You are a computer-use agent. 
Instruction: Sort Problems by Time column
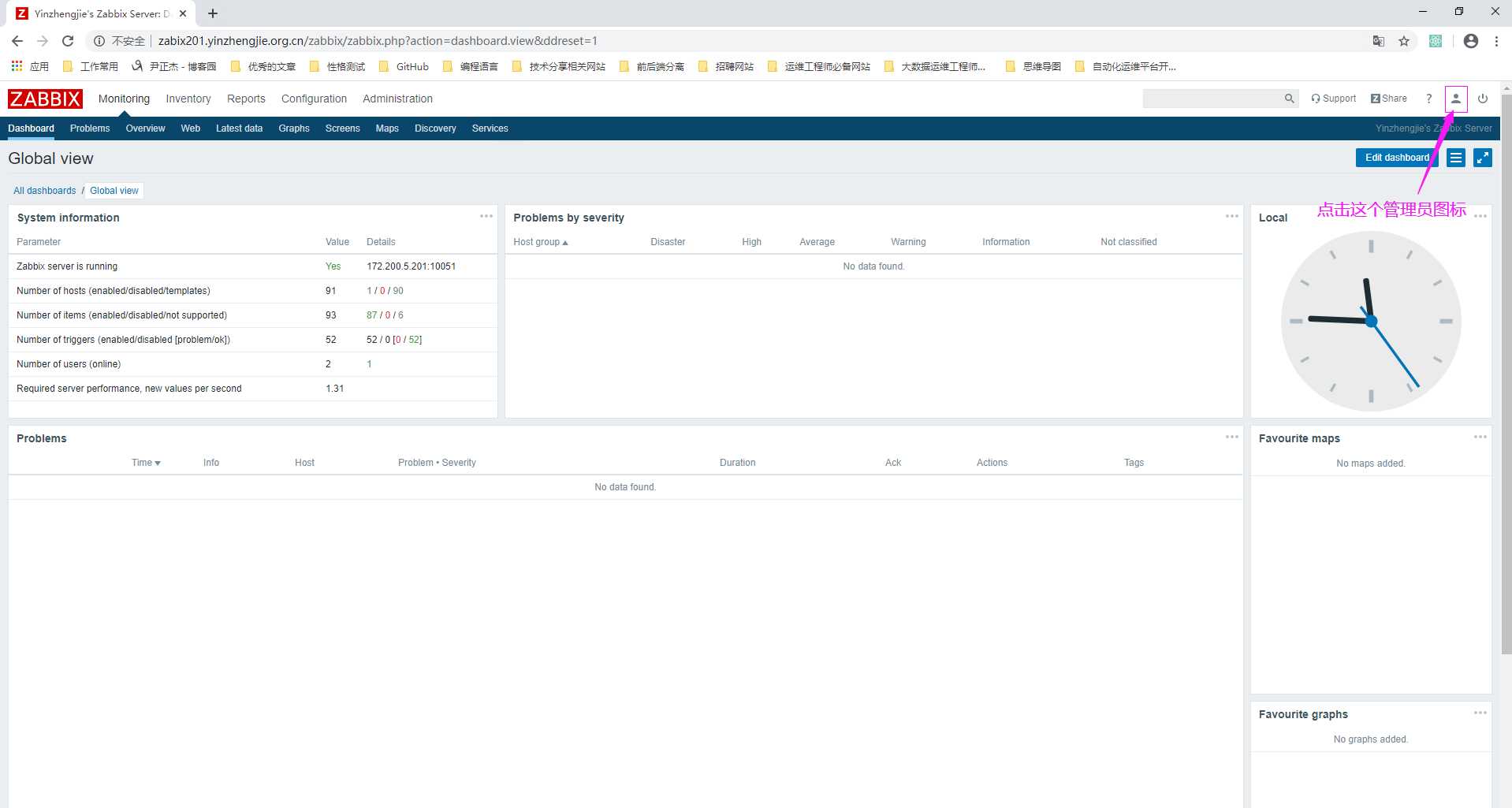click(146, 463)
